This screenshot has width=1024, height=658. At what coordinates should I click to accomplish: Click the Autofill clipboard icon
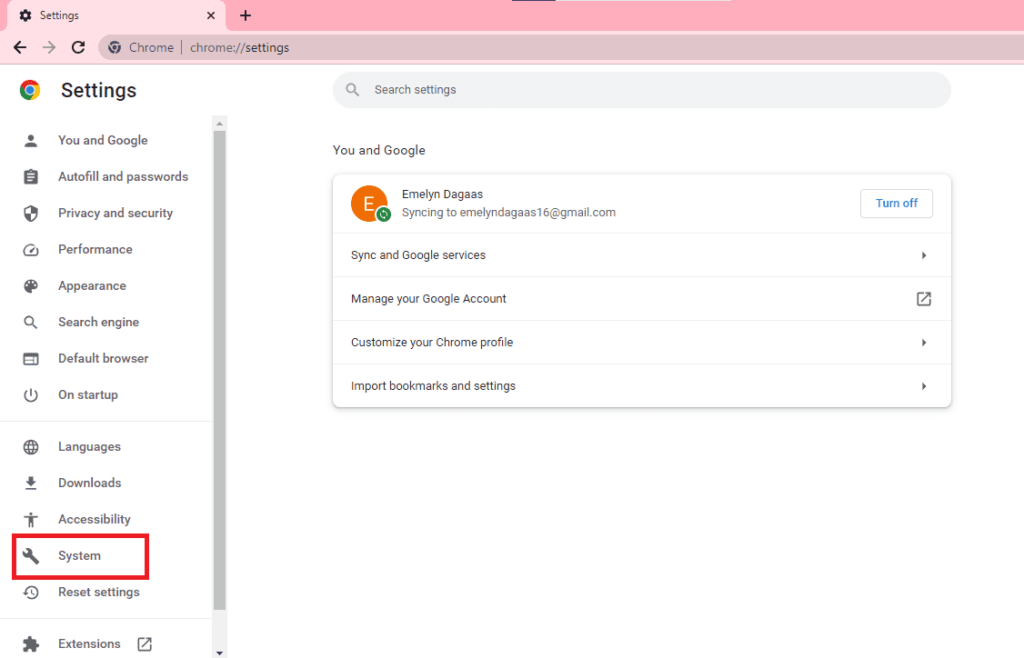coord(31,177)
